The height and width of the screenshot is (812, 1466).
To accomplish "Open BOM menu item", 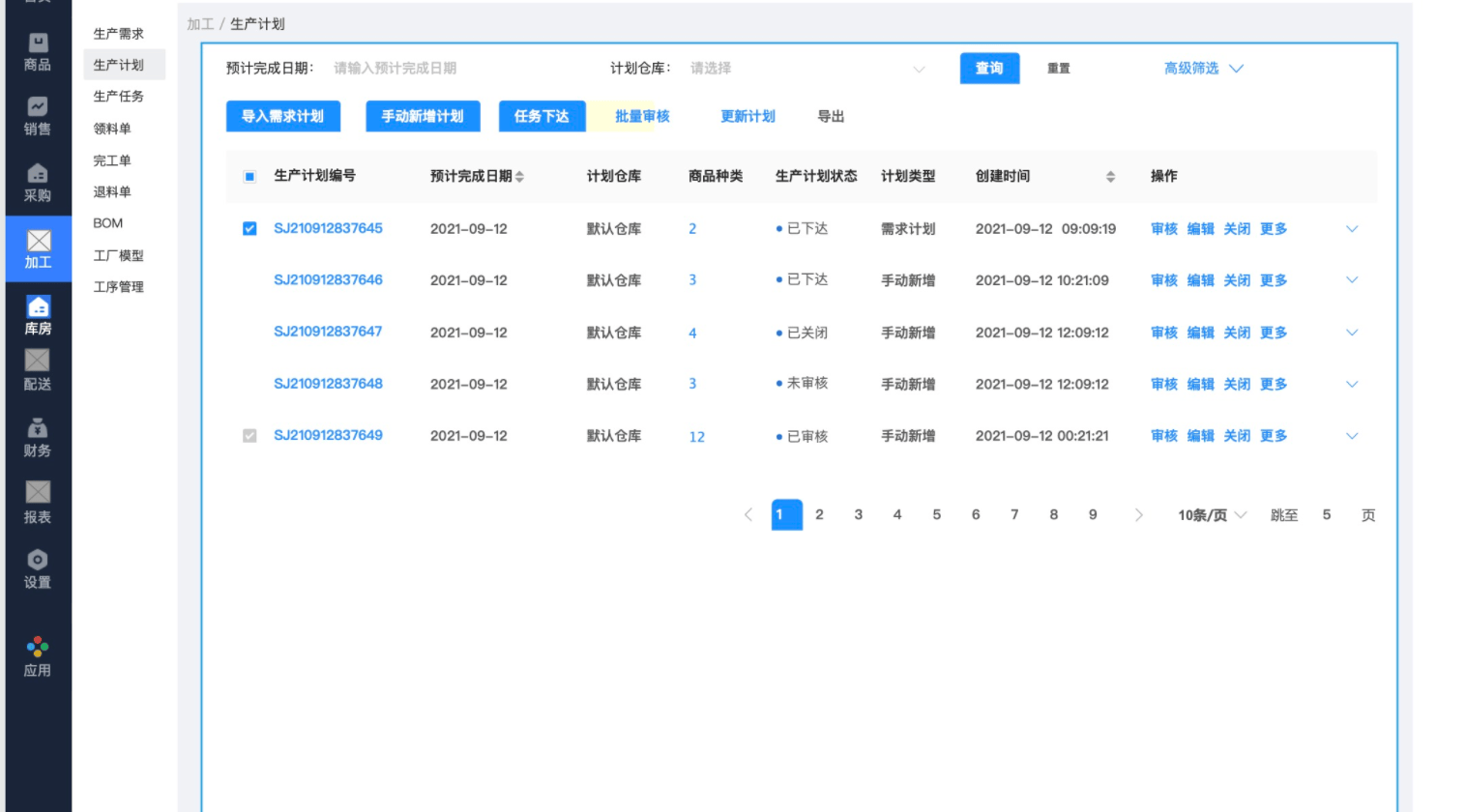I will pos(108,223).
